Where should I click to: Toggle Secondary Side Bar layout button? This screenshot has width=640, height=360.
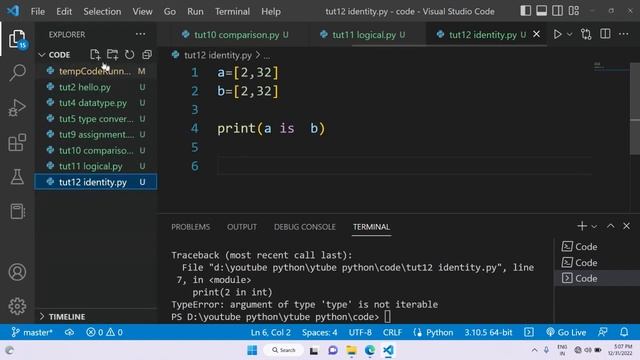click(558, 11)
